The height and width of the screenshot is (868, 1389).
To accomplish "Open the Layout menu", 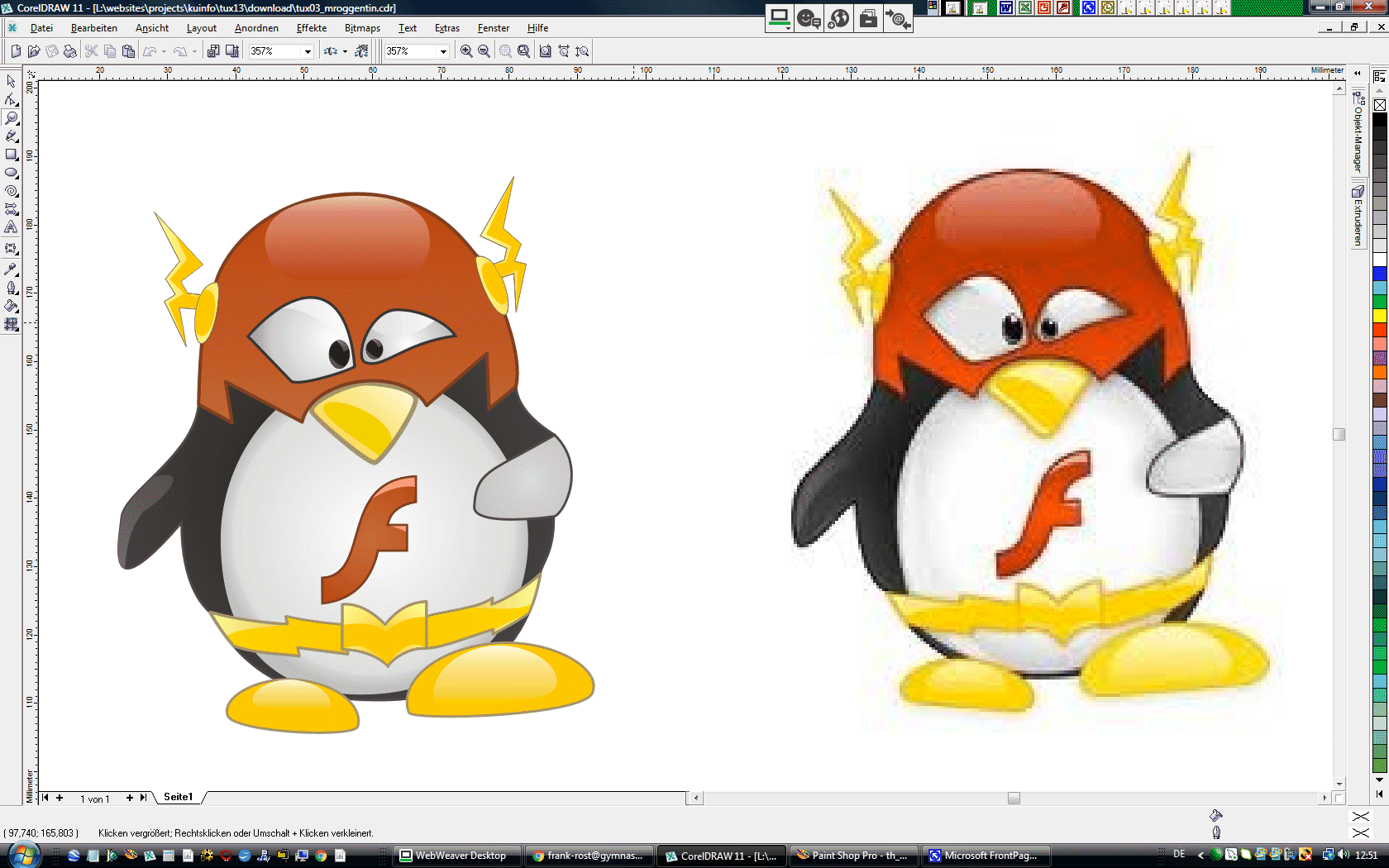I will (x=202, y=28).
